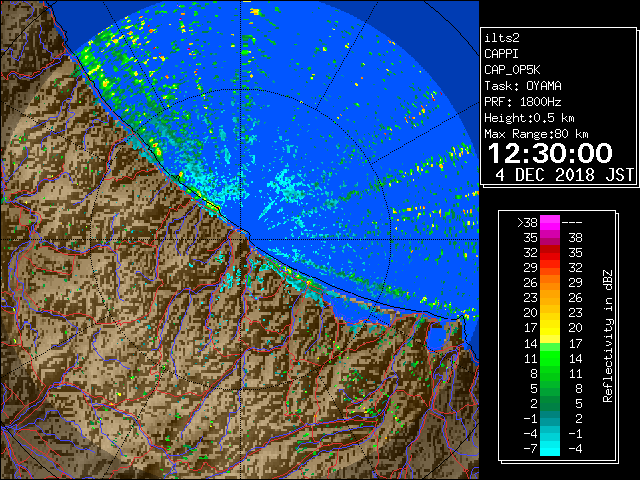The width and height of the screenshot is (640, 480).
Task: Click the '---' label beside the top swatch
Action: pyautogui.click(x=572, y=223)
